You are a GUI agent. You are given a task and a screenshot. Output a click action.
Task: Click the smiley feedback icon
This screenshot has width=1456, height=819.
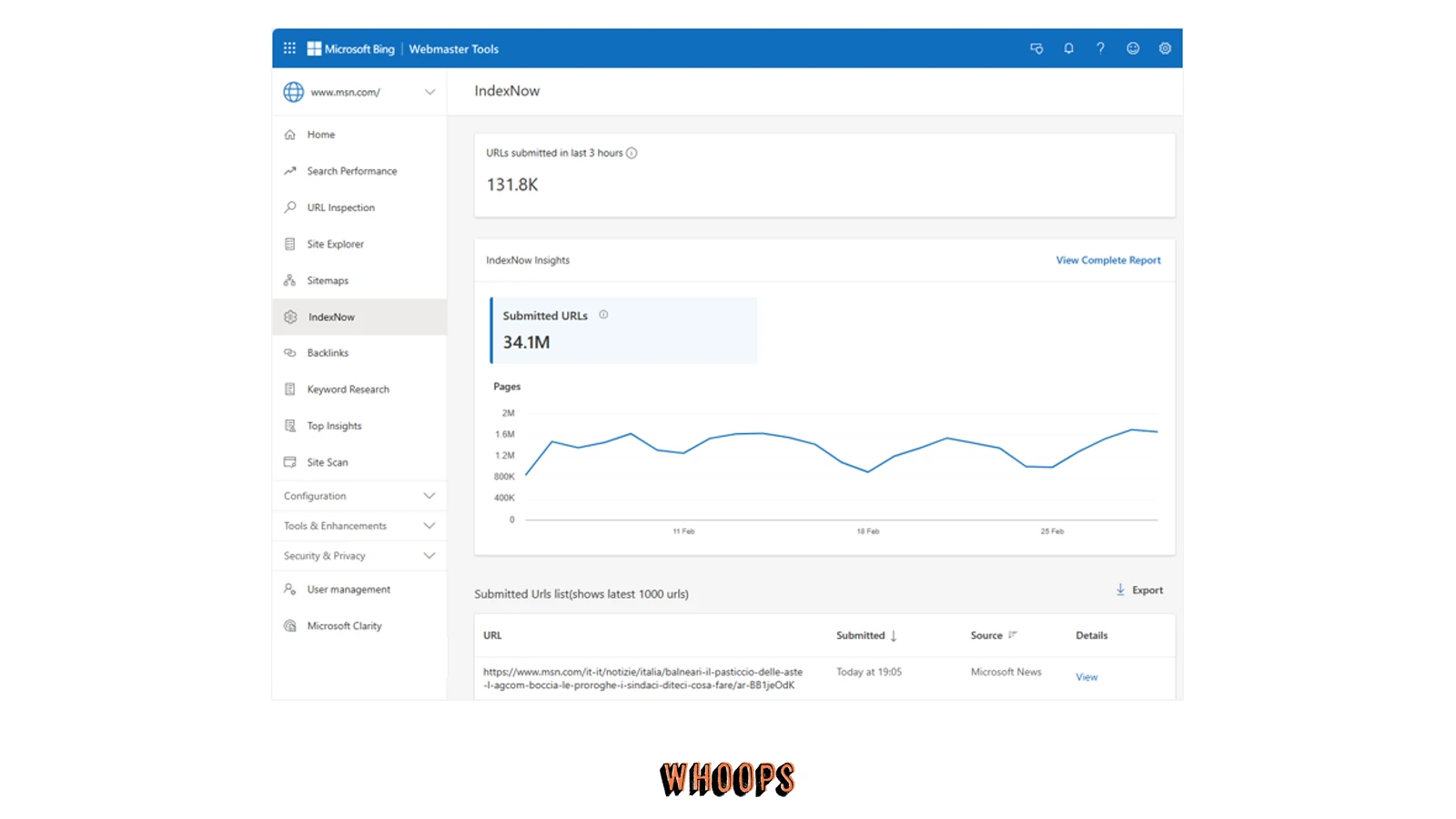(x=1133, y=48)
